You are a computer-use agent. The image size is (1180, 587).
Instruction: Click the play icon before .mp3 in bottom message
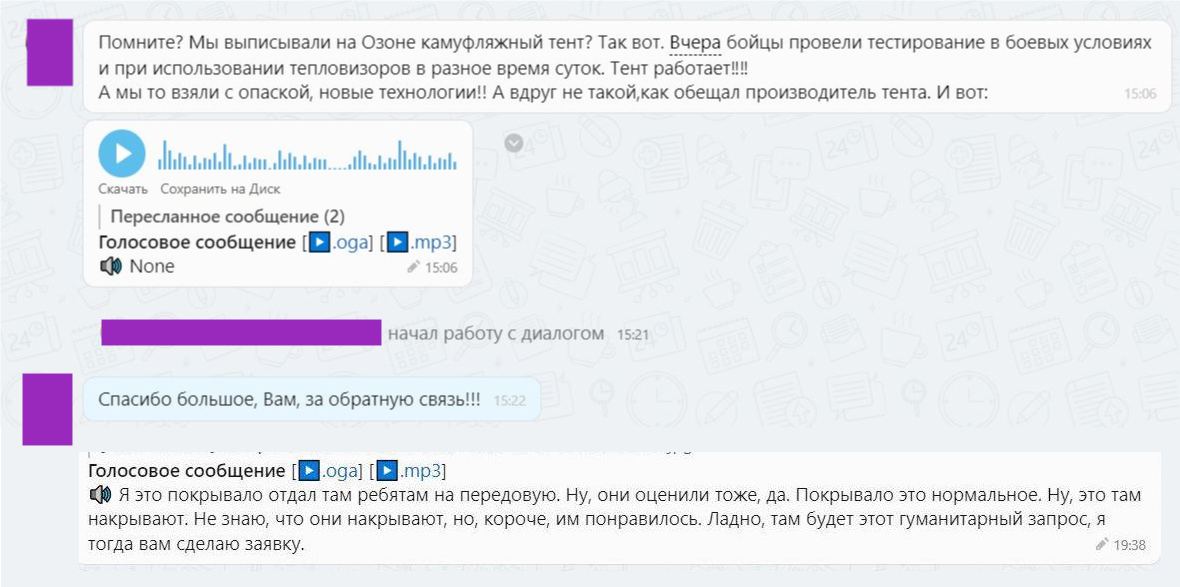tap(388, 471)
